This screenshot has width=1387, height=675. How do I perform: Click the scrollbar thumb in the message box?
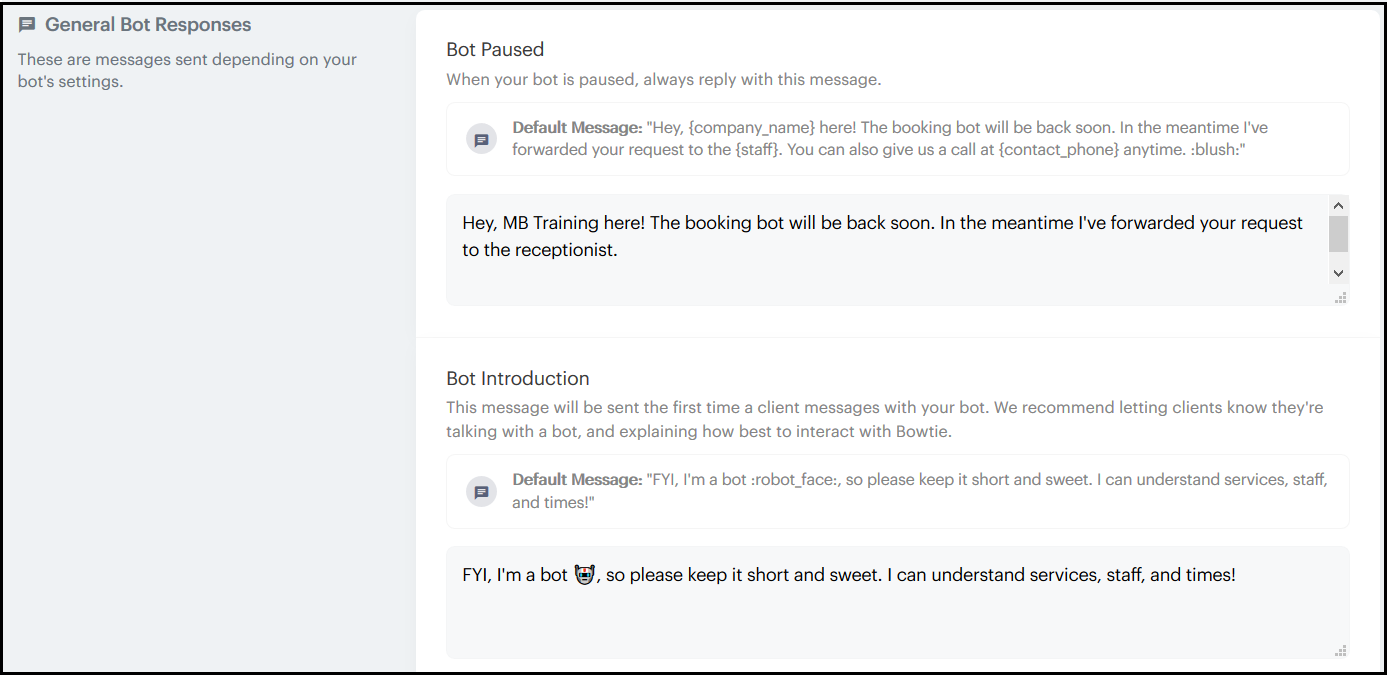point(1338,235)
